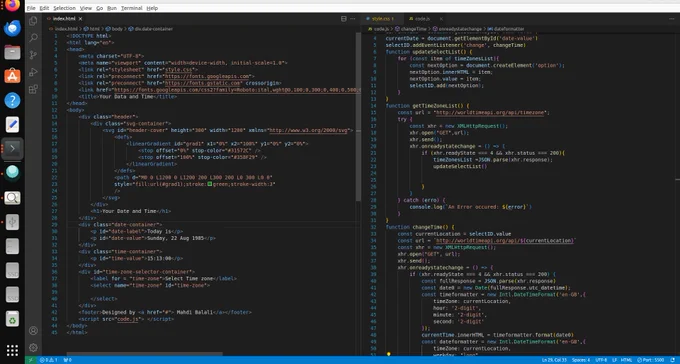This screenshot has height=364, width=680.
Task: Open the Go menu
Action: click(x=99, y=8)
